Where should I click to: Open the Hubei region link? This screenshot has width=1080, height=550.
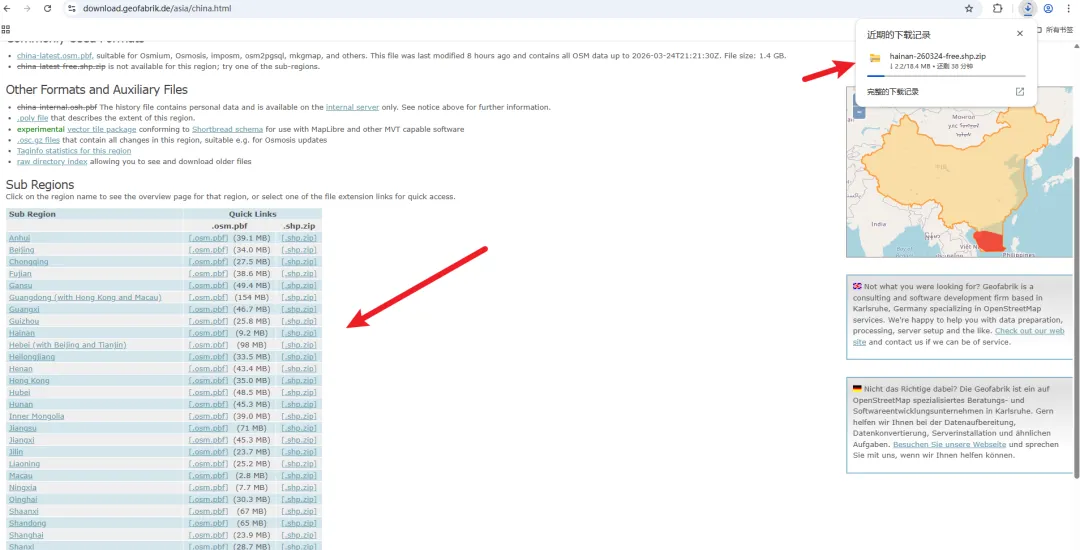point(19,392)
